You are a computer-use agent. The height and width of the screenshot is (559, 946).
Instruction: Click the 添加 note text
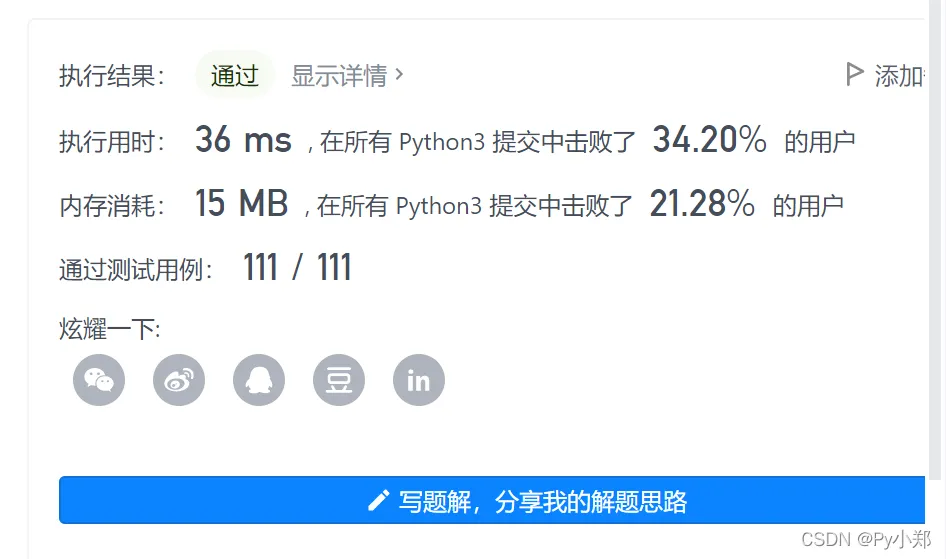coord(900,76)
